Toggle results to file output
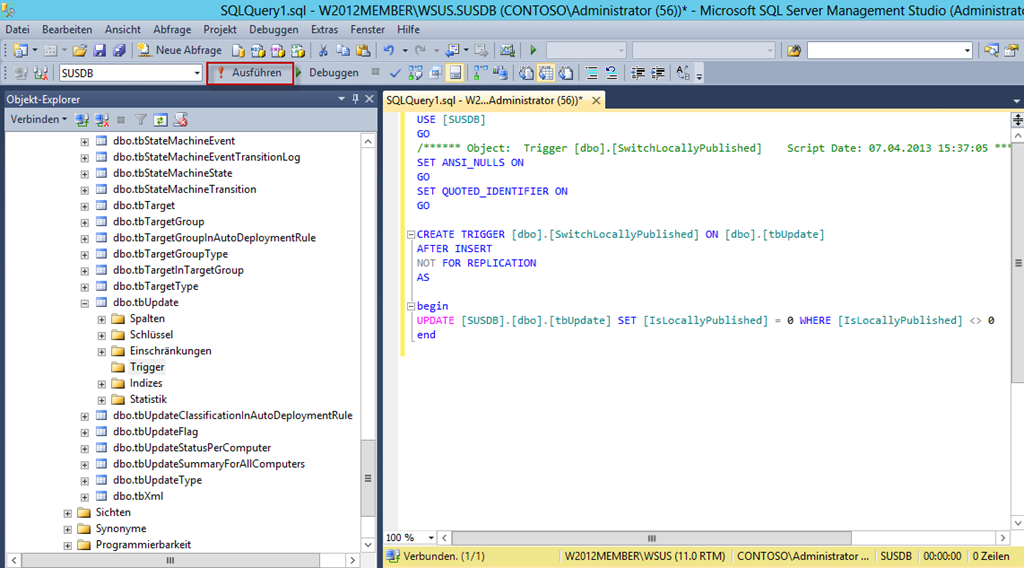Image resolution: width=1024 pixels, height=568 pixels. (566, 73)
